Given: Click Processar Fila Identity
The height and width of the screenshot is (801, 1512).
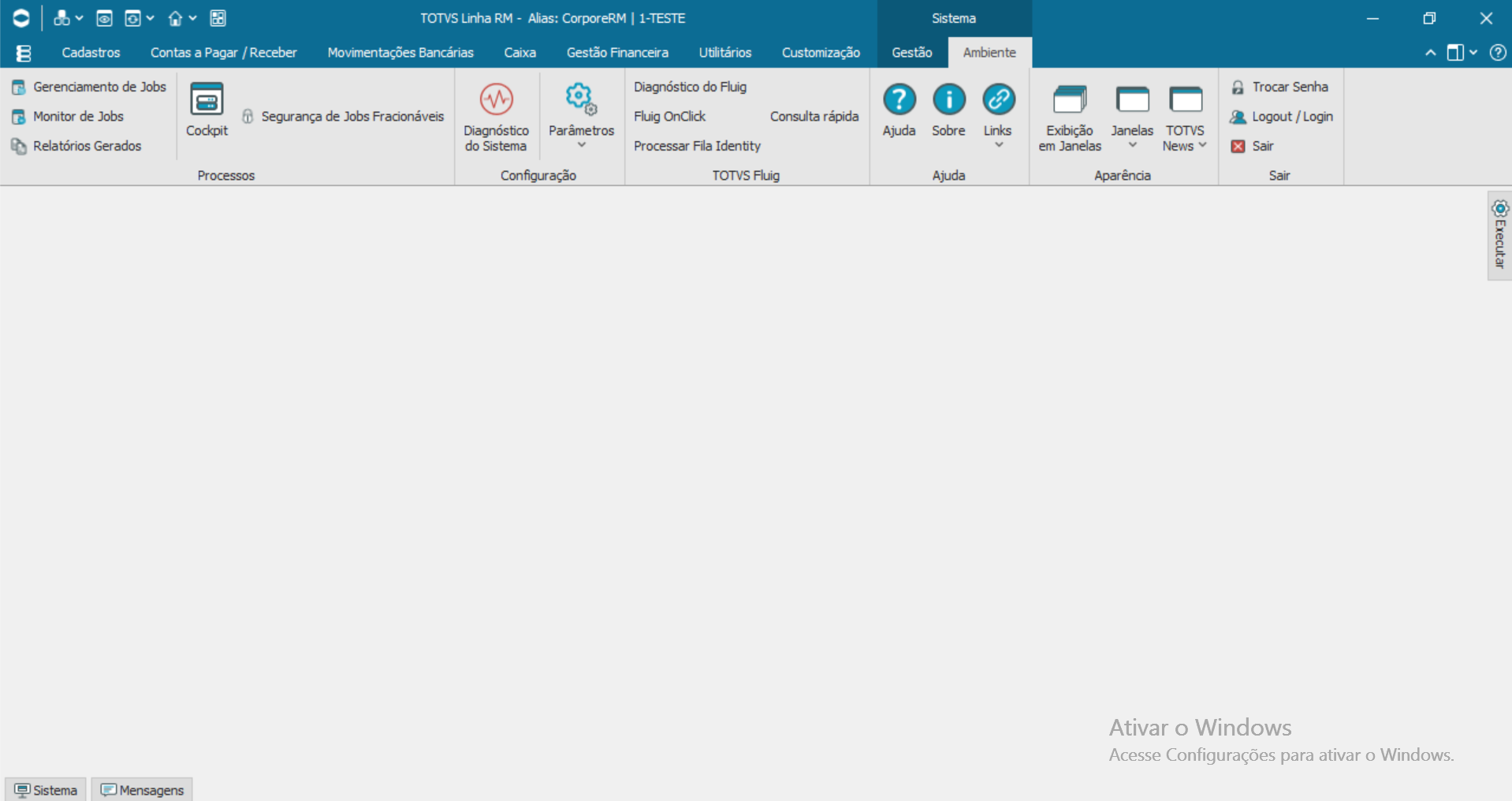Looking at the screenshot, I should [697, 146].
